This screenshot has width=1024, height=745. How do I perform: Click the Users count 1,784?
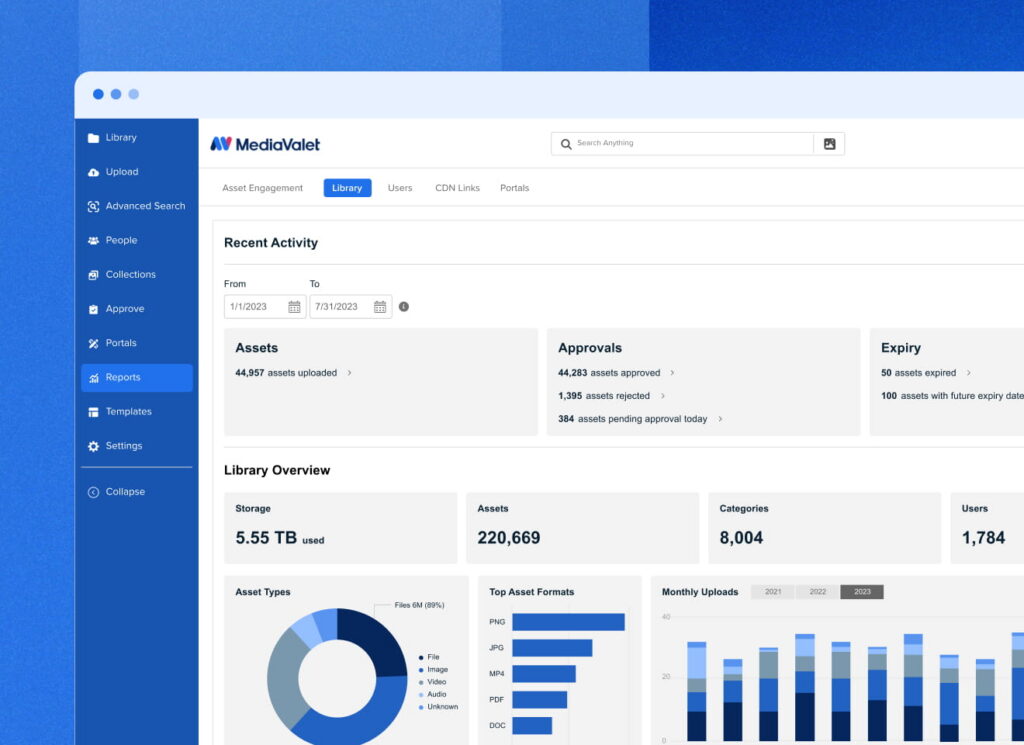pyautogui.click(x=983, y=538)
